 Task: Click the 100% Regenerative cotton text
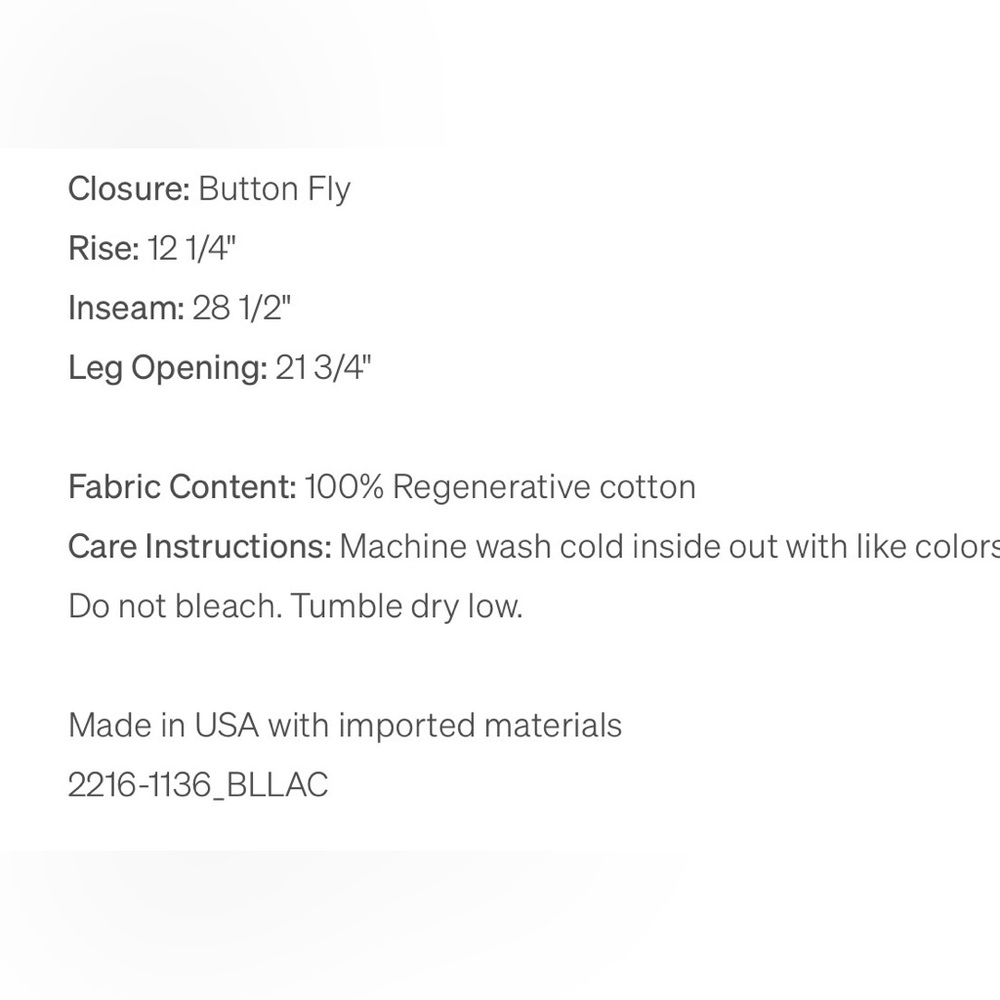500,487
